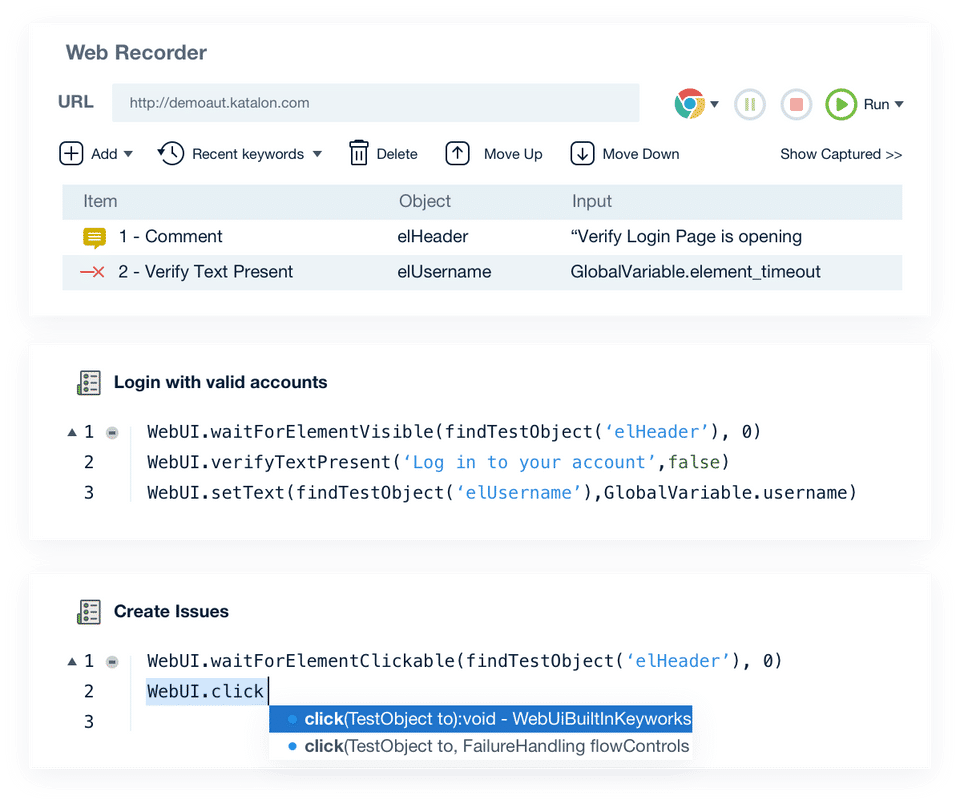This screenshot has height=805, width=960.
Task: Select the click(TestObject to):void autocomplete suggestion
Action: [481, 719]
